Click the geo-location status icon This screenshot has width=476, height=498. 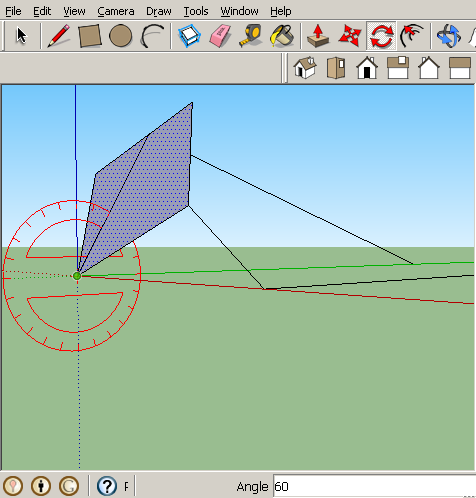[x=13, y=486]
